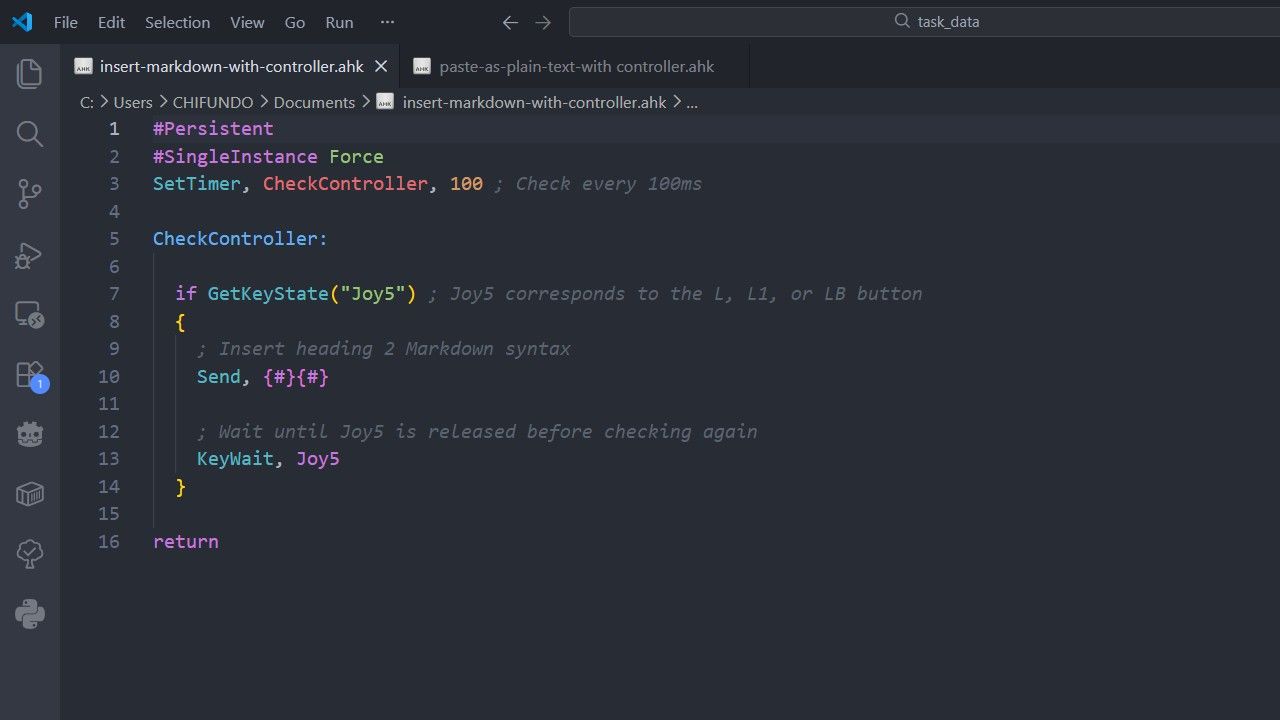The image size is (1280, 720).
Task: Expand the Documents breadcrumb segment
Action: [314, 102]
